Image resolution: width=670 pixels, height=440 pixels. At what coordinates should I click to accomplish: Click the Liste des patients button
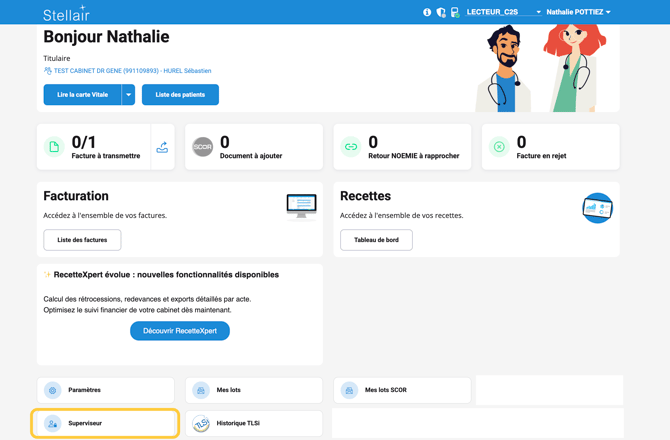click(180, 95)
